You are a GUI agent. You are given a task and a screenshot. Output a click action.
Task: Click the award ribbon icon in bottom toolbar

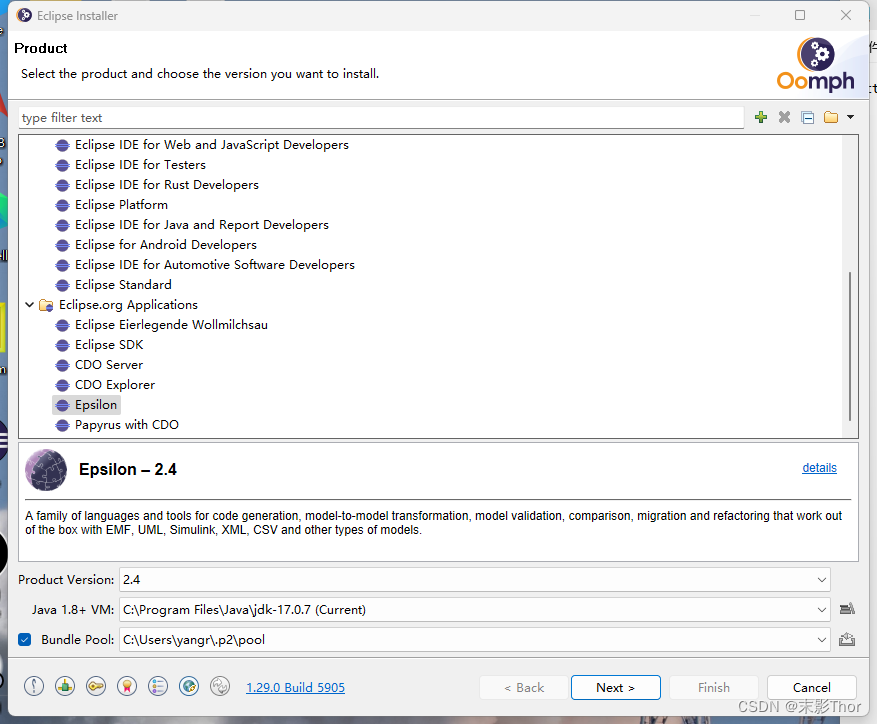127,686
